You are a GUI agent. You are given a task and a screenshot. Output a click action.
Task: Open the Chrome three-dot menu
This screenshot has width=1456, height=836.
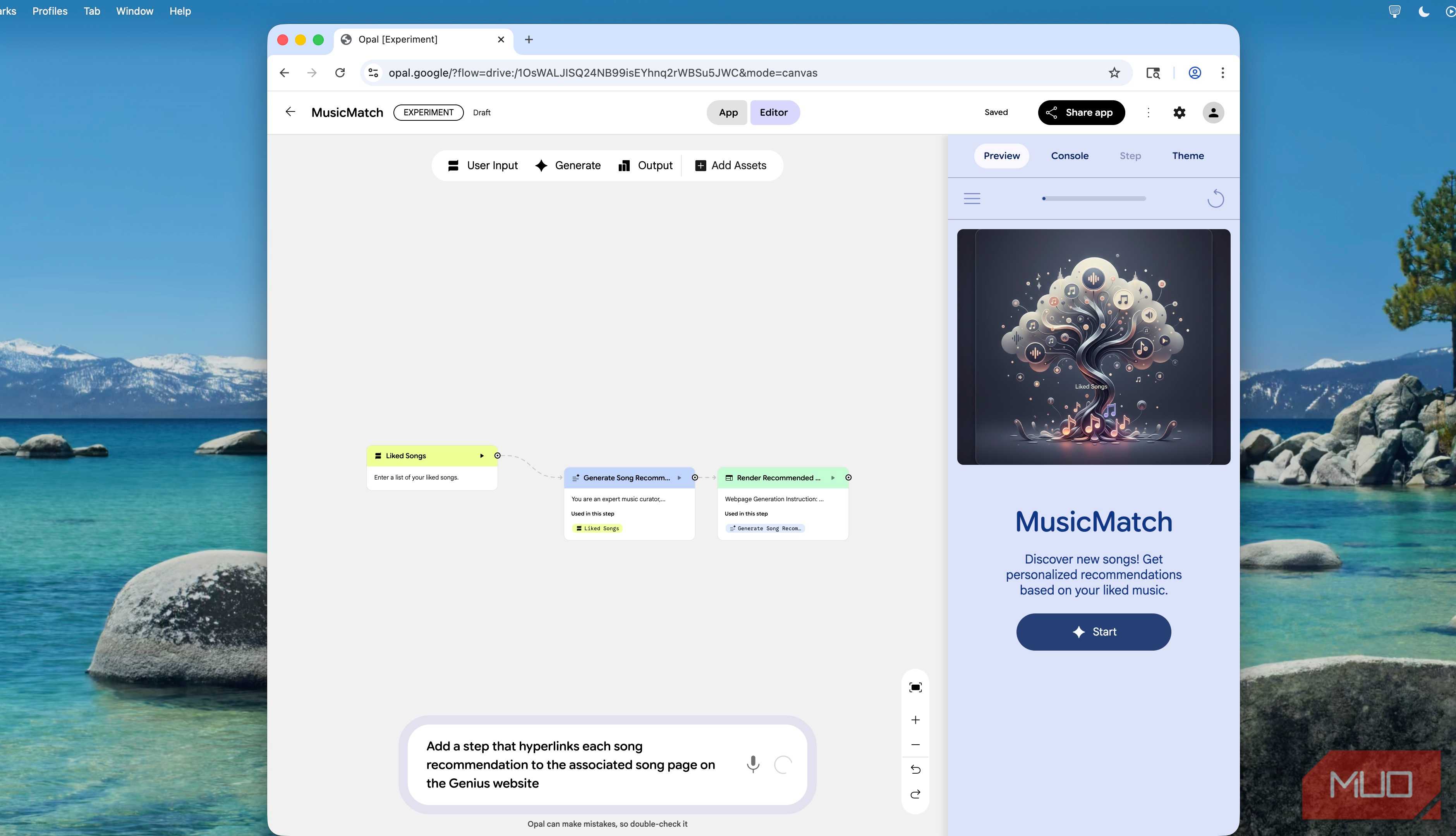pos(1223,73)
